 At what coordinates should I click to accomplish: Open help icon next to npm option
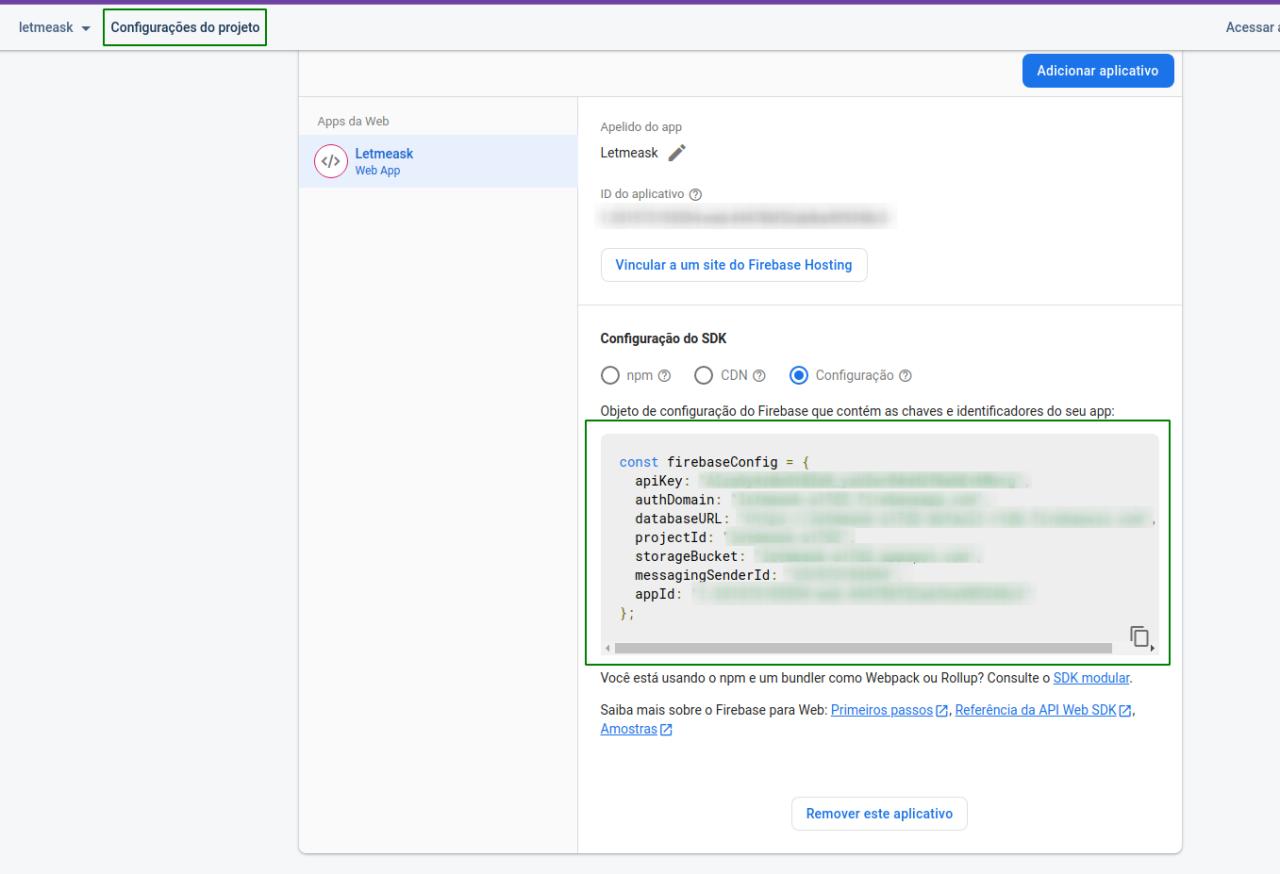(664, 376)
